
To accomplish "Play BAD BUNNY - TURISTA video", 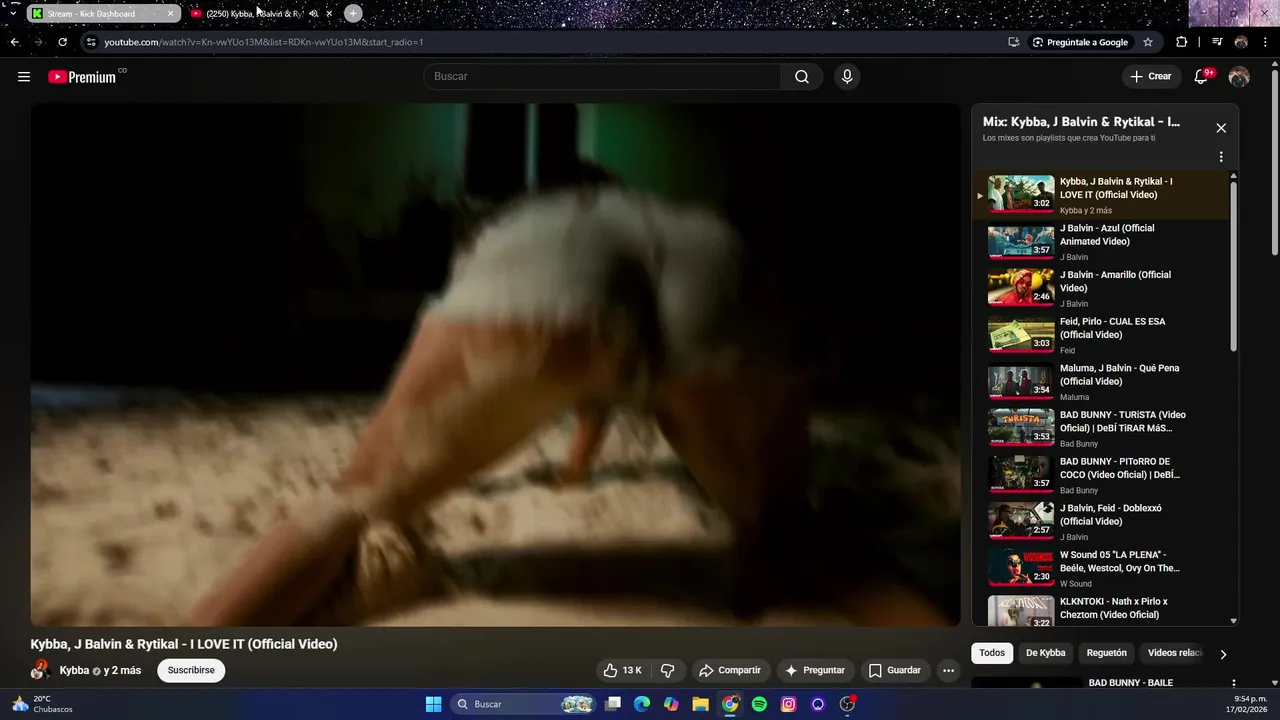I will tap(1100, 428).
